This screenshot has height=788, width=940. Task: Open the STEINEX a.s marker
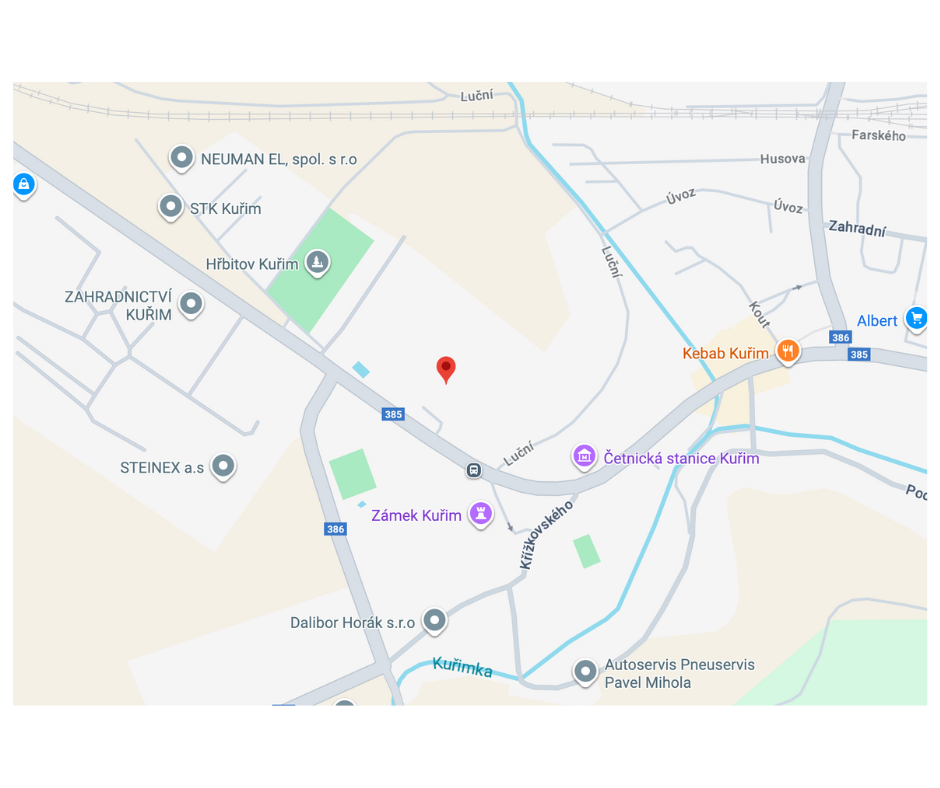[223, 467]
